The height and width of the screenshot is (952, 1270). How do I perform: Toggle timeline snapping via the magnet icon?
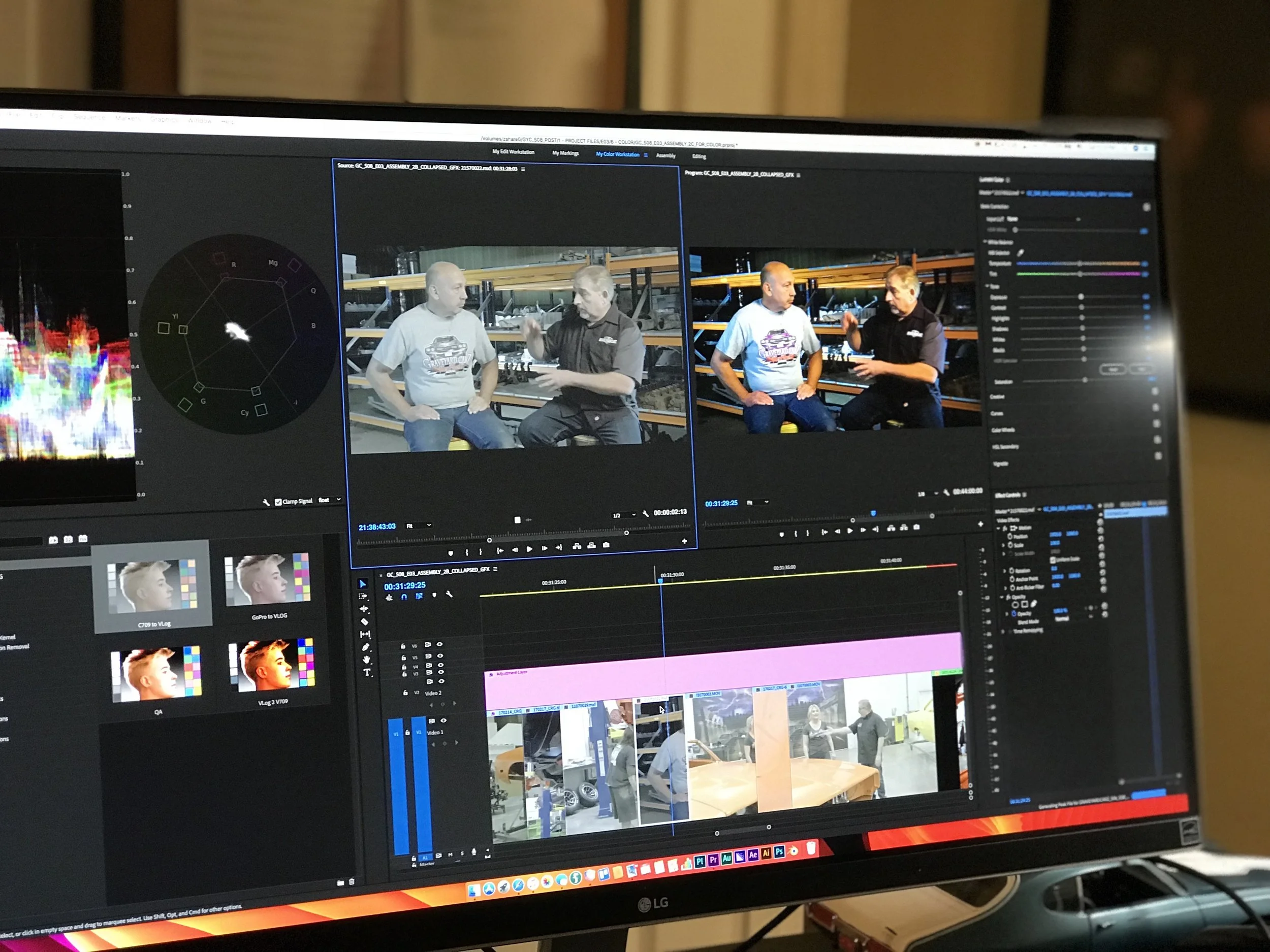[404, 597]
